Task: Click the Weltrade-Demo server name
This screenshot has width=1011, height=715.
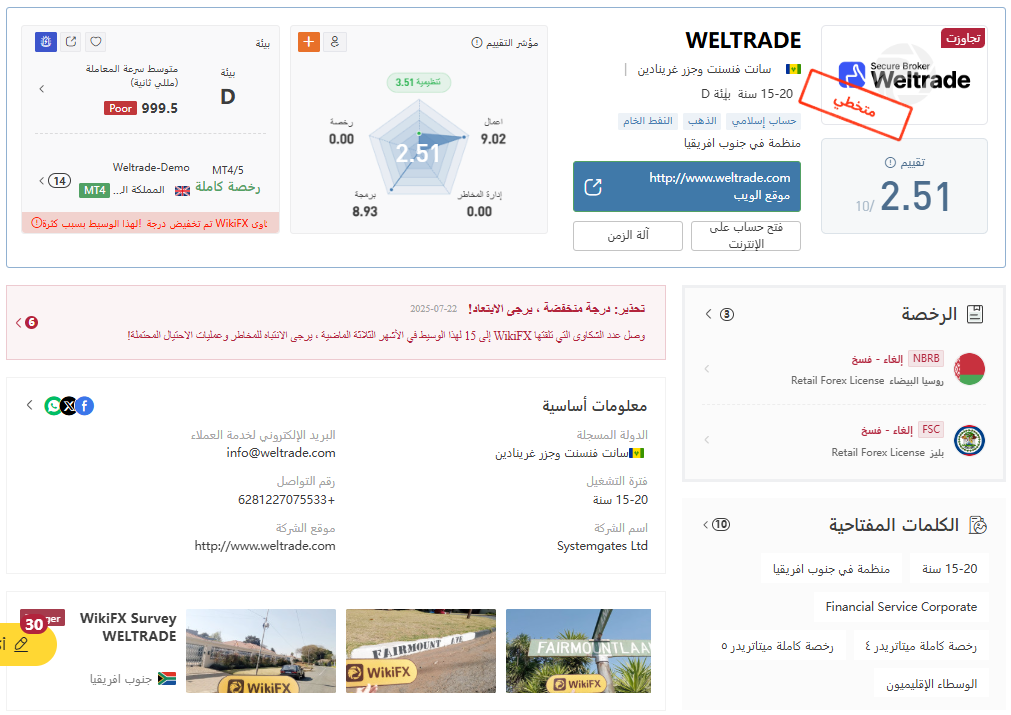Action: (x=151, y=168)
